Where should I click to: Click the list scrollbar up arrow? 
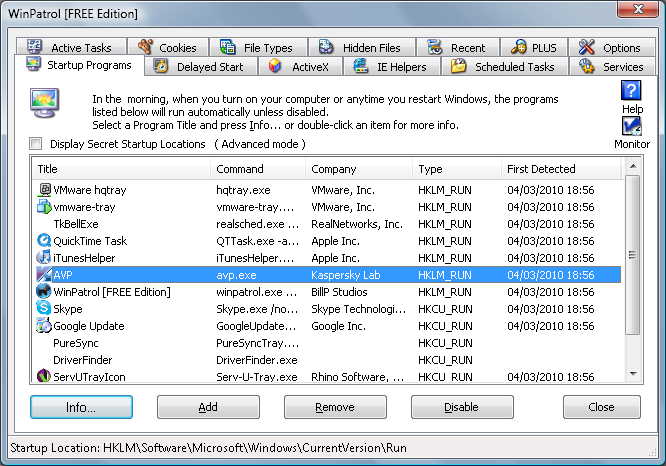pyautogui.click(x=633, y=166)
